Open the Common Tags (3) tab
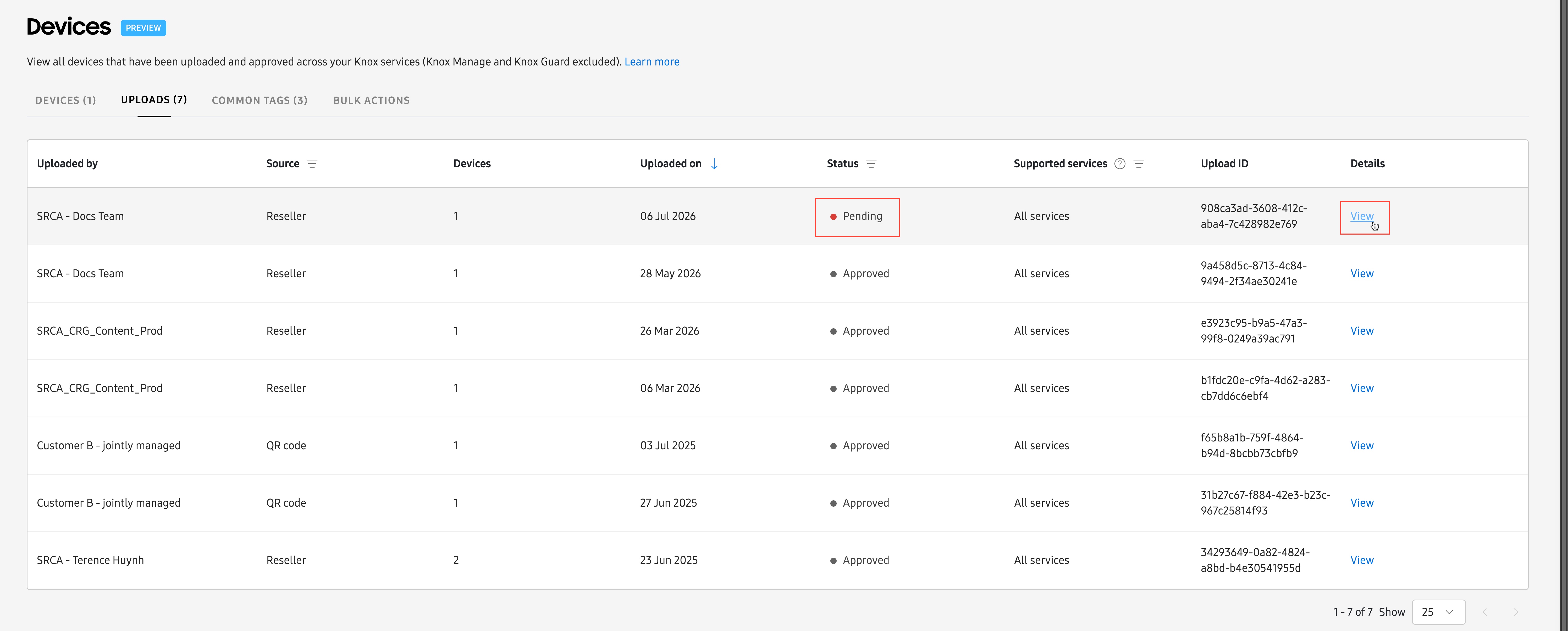Screen dimensions: 1568x631 260,100
